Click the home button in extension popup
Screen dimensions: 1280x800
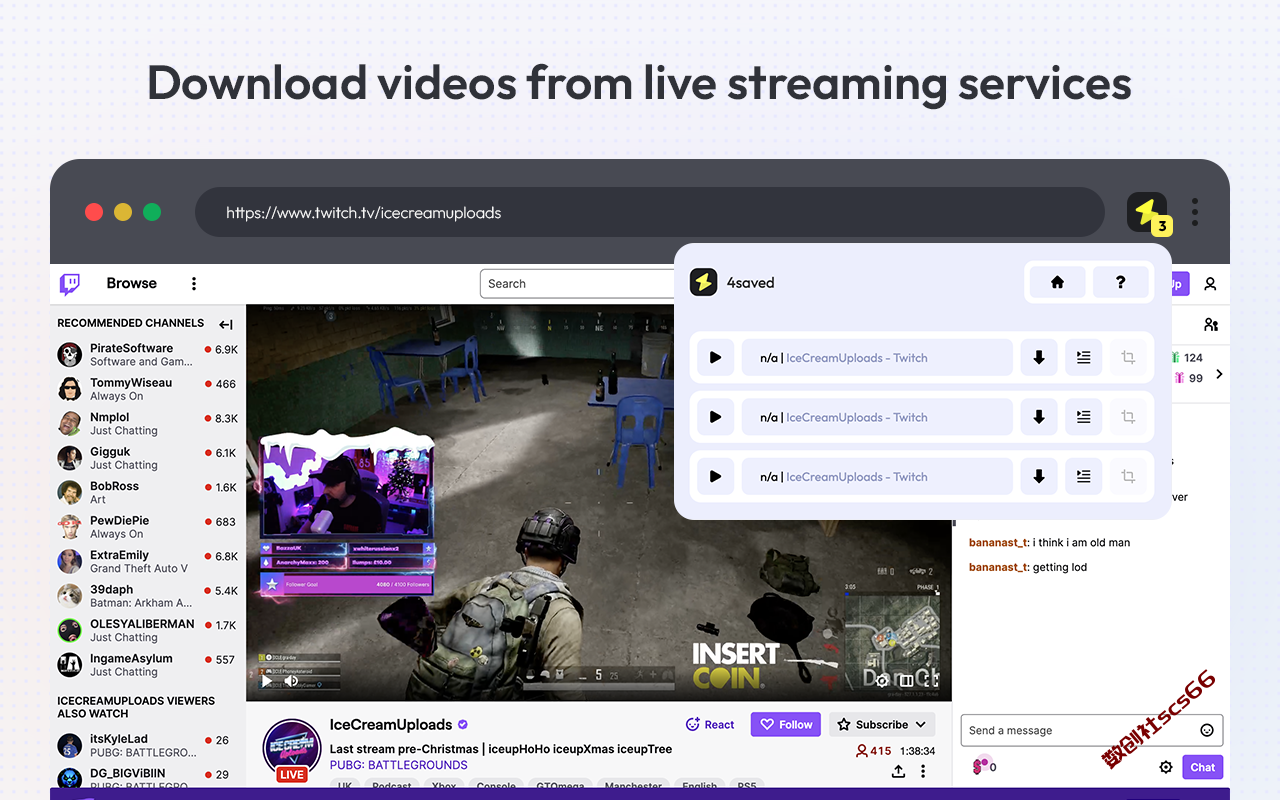[1057, 282]
